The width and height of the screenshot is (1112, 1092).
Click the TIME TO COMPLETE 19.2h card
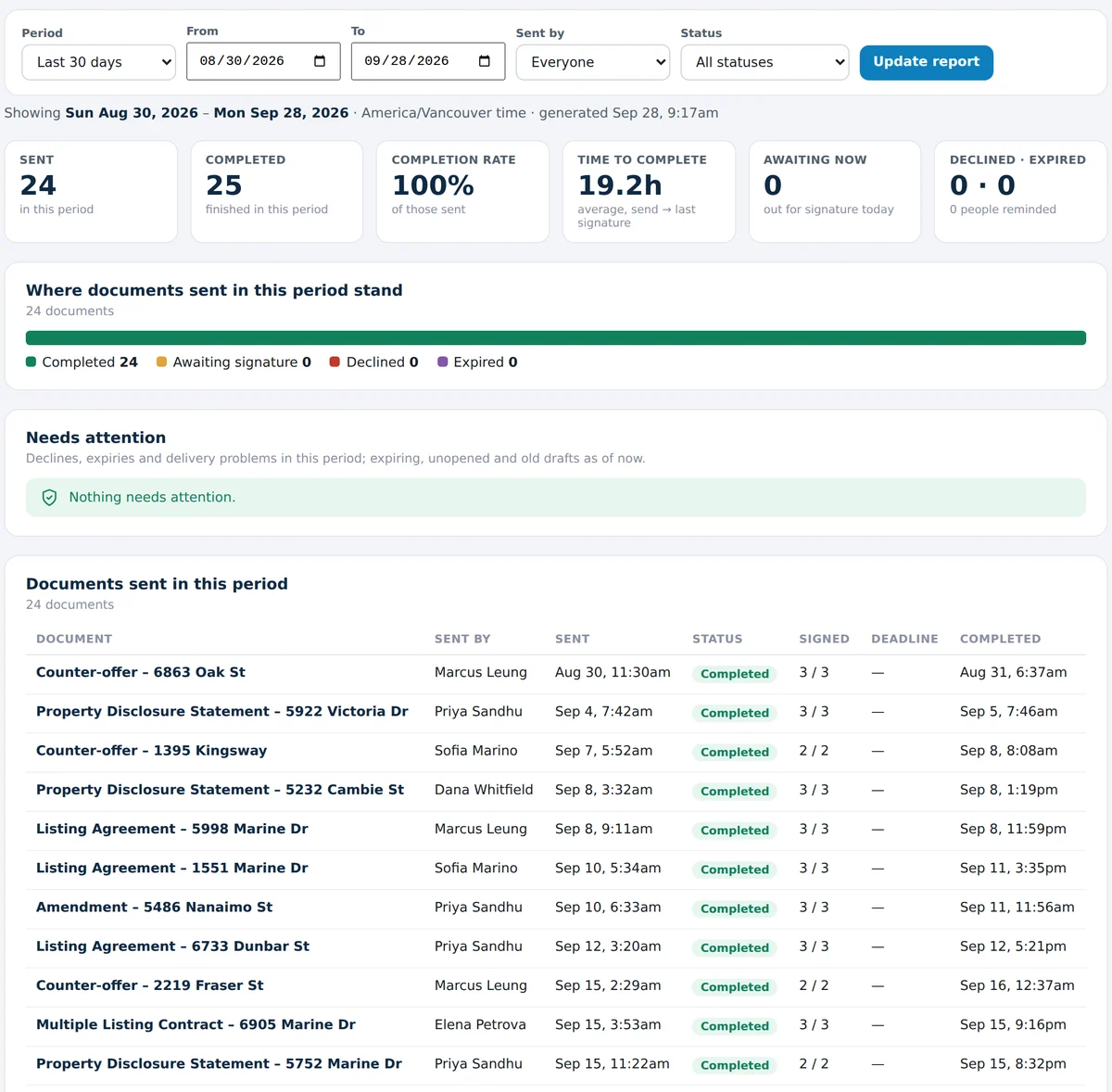click(x=649, y=192)
